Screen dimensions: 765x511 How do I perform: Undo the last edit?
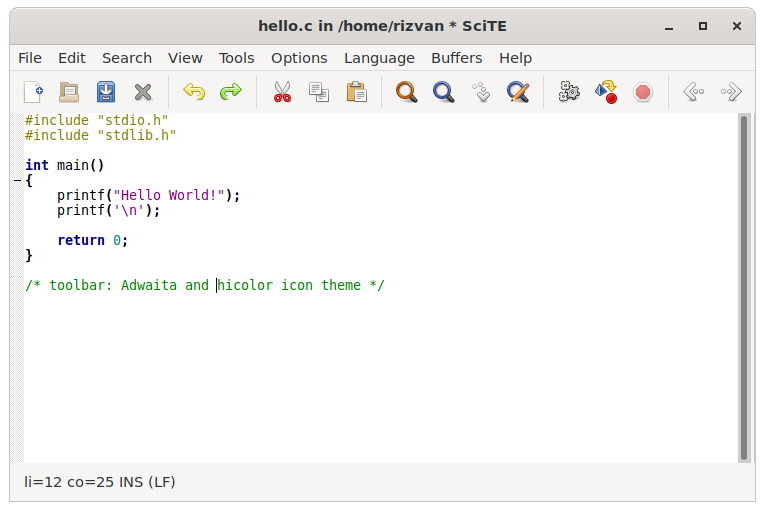point(193,92)
